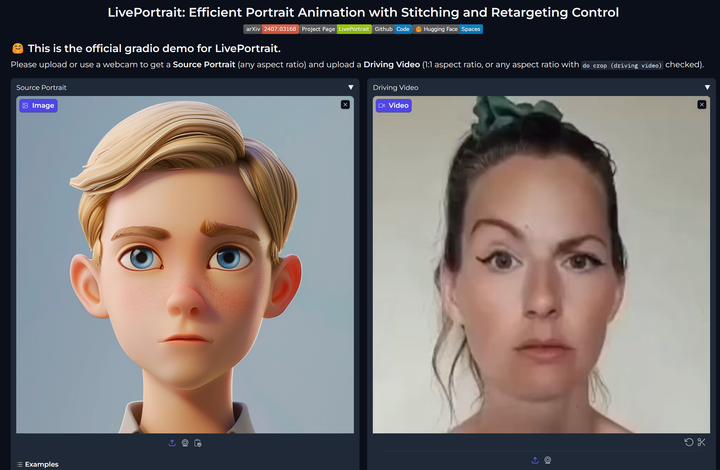Click the Video label badge

pyautogui.click(x=394, y=106)
